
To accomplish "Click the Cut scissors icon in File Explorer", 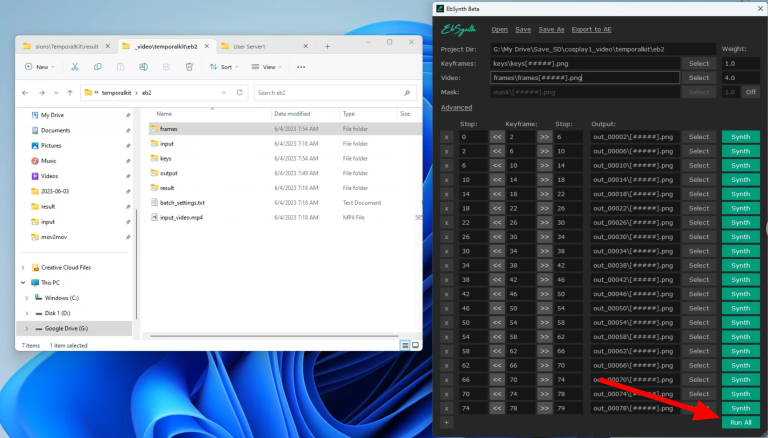I will coord(75,67).
